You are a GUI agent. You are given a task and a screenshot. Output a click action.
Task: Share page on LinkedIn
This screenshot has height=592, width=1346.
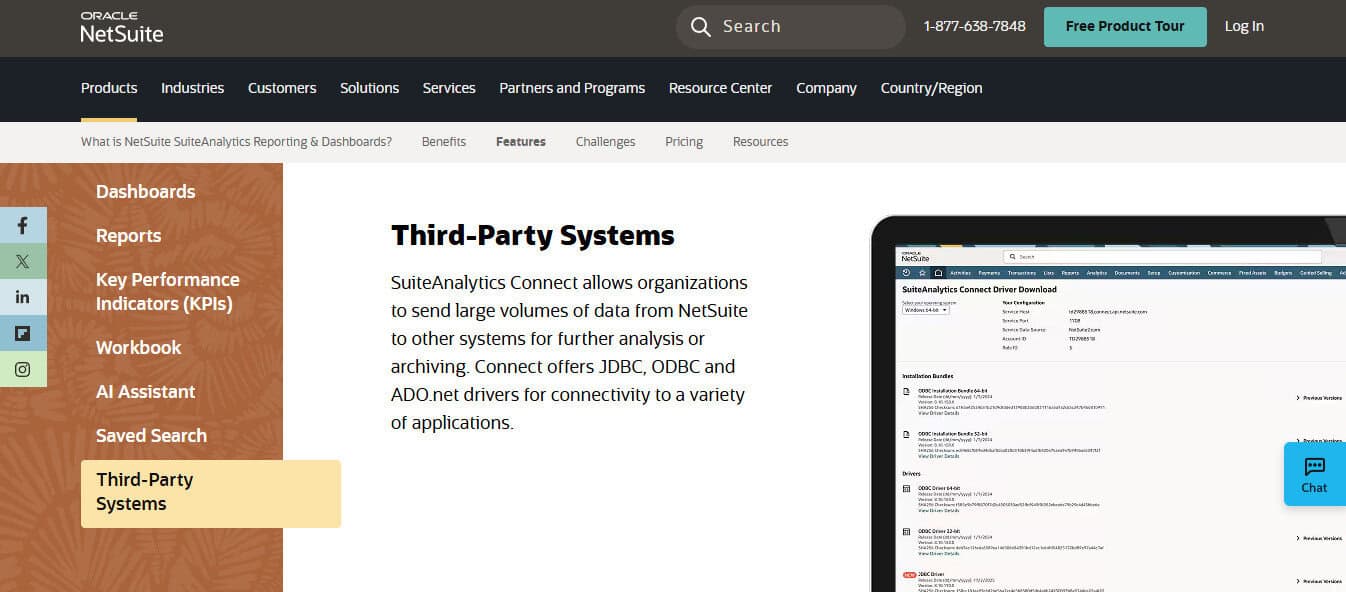[23, 297]
